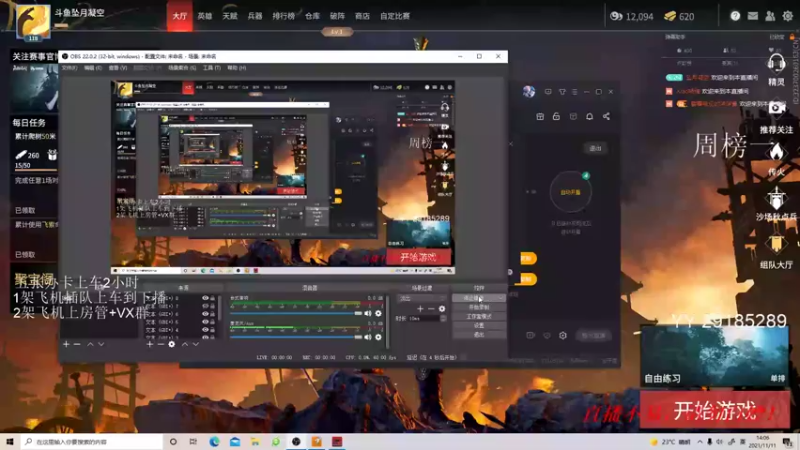Open OBS Scene Collection menu
The height and width of the screenshot is (450, 800).
click(x=182, y=68)
